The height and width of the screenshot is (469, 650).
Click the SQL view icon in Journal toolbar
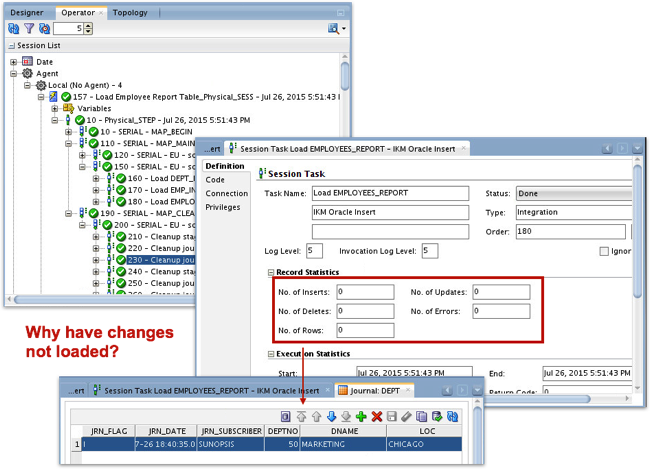point(286,416)
